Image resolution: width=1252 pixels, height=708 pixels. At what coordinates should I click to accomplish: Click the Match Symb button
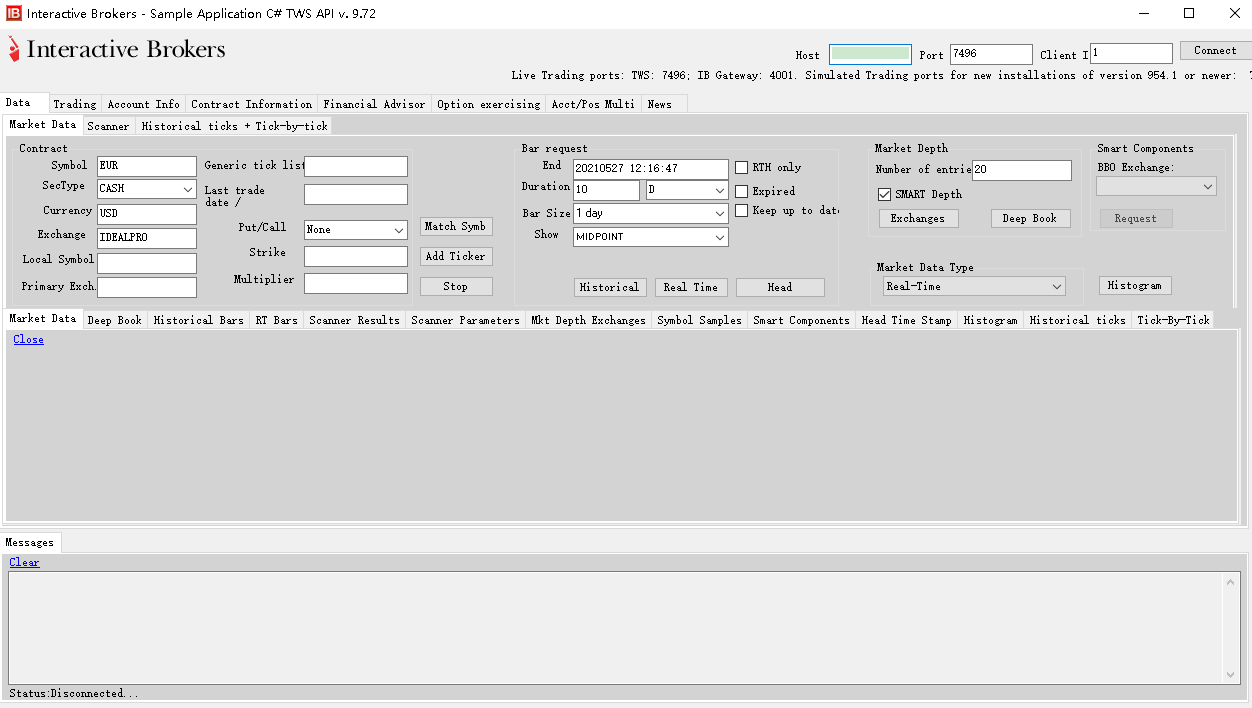click(x=456, y=227)
